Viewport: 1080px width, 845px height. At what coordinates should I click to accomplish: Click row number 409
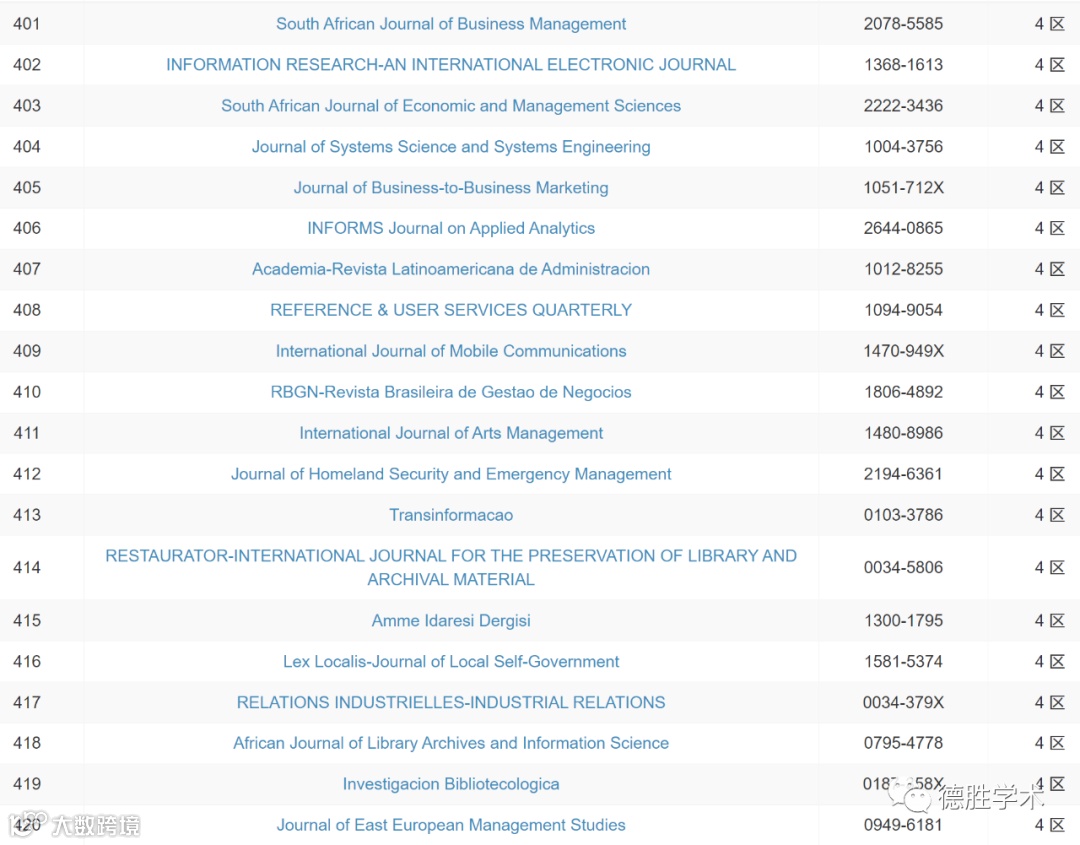(27, 351)
